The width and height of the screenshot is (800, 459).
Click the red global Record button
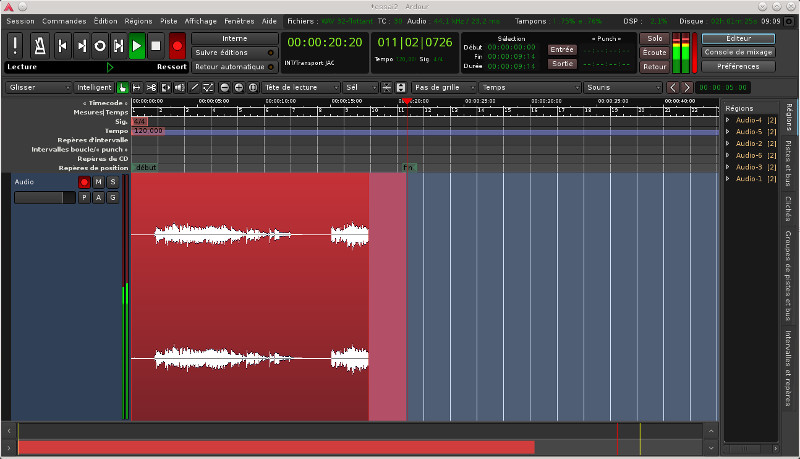tap(177, 45)
